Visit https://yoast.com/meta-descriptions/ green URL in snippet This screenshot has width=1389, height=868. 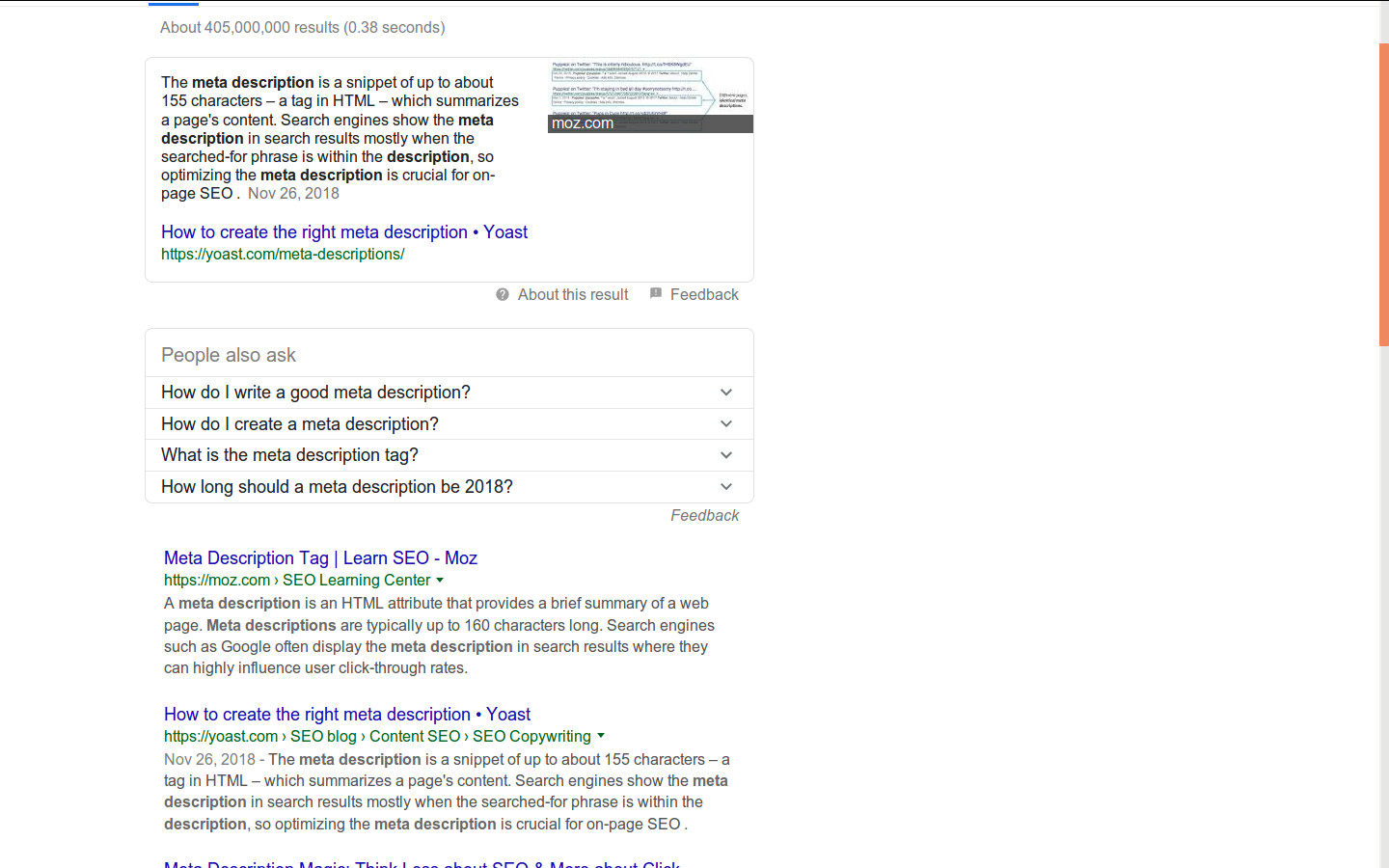[x=283, y=254]
